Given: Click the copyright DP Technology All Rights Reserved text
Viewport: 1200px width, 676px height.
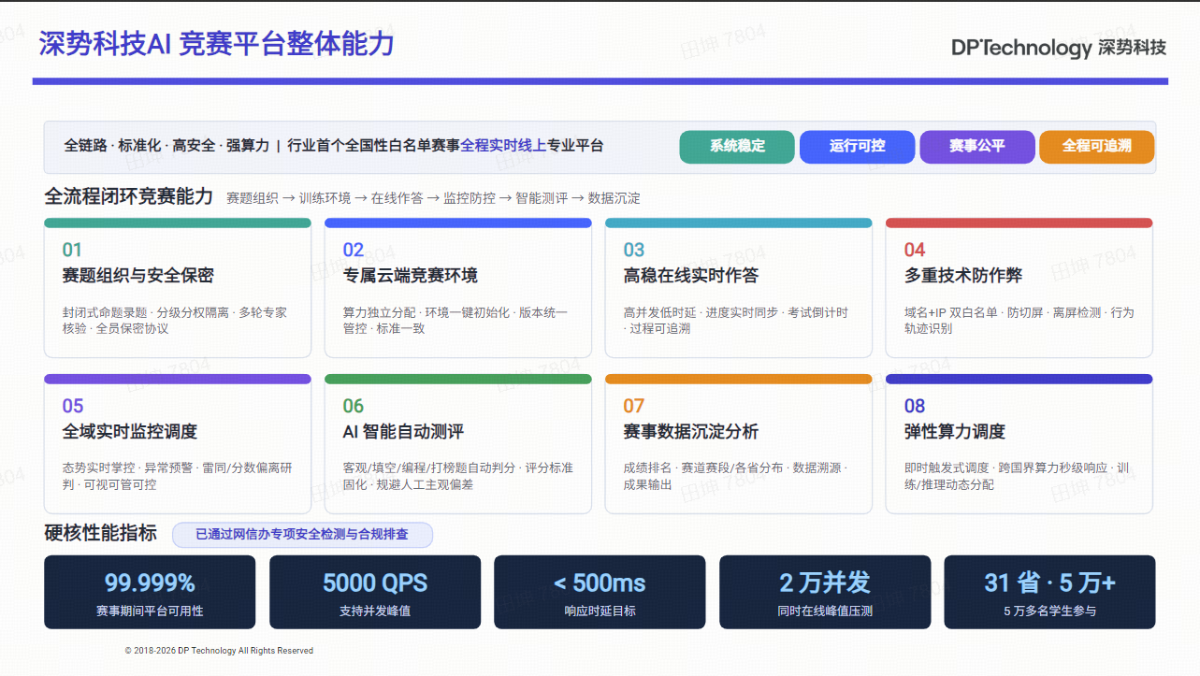Looking at the screenshot, I should 219,650.
